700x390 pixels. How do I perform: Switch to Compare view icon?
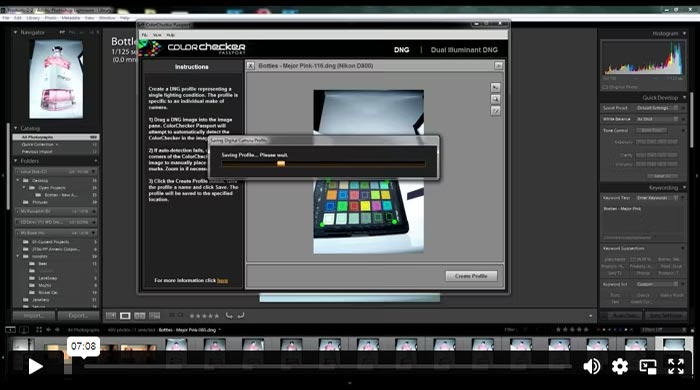coord(140,316)
